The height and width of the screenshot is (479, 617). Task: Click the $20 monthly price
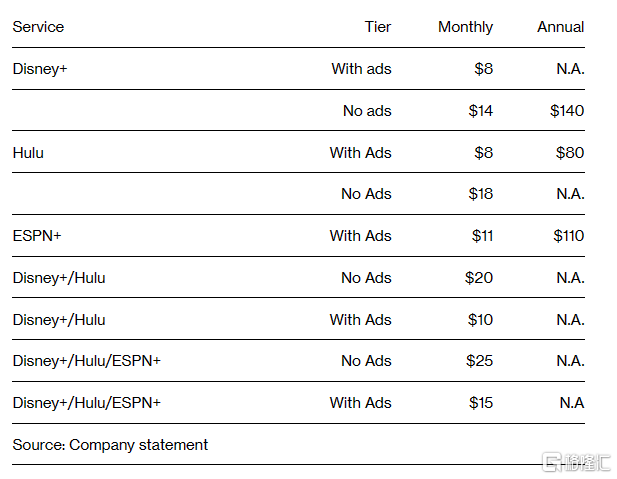479,278
